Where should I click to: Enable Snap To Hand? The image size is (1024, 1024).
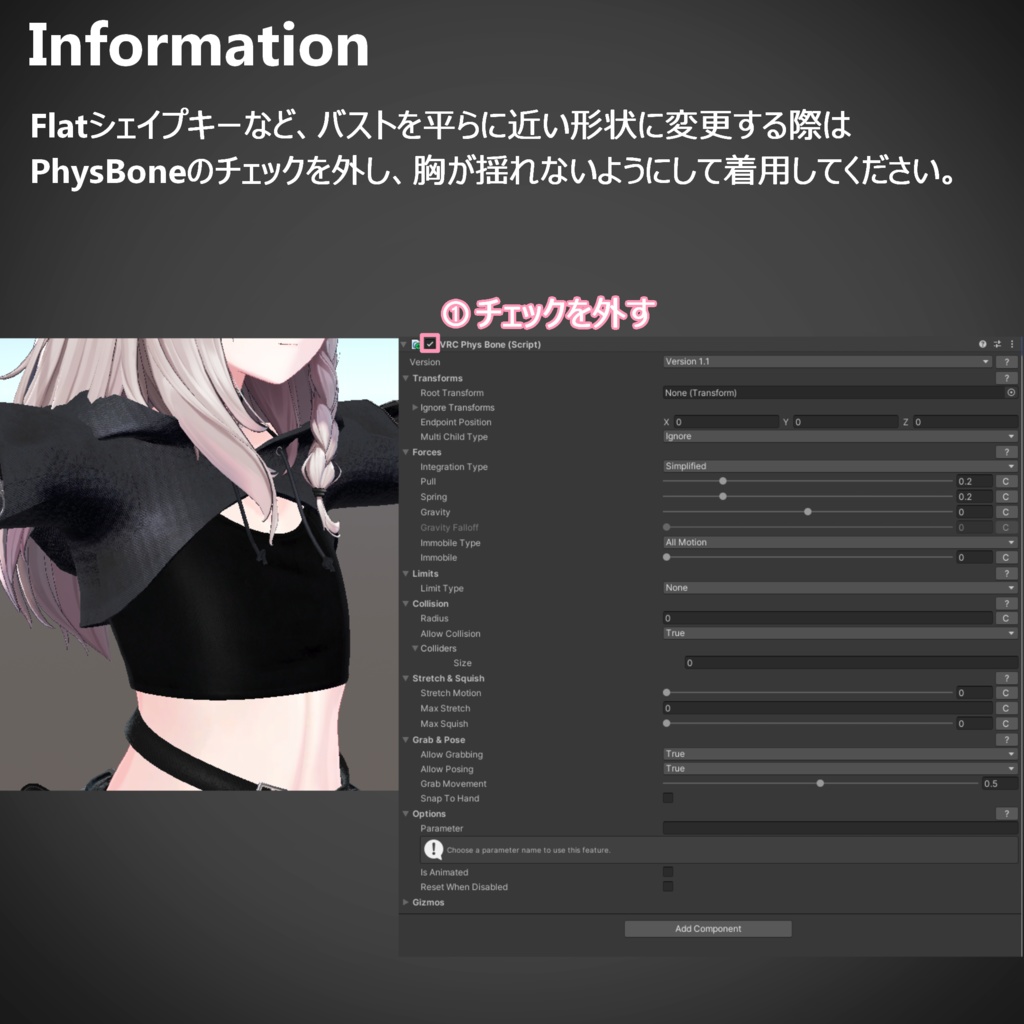point(667,798)
